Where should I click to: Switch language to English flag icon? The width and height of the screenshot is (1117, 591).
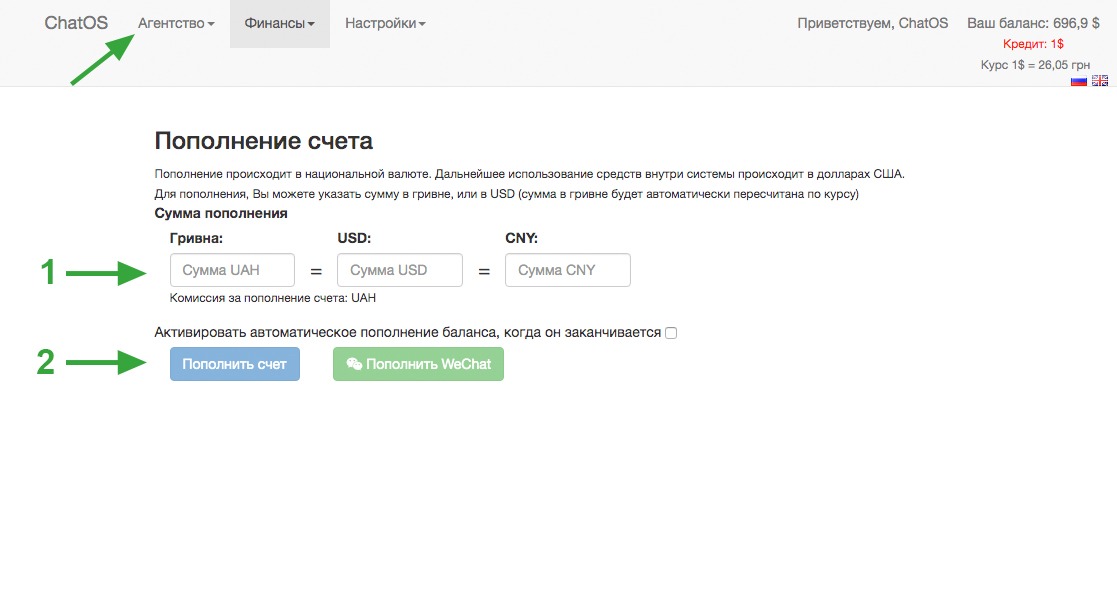(1100, 80)
